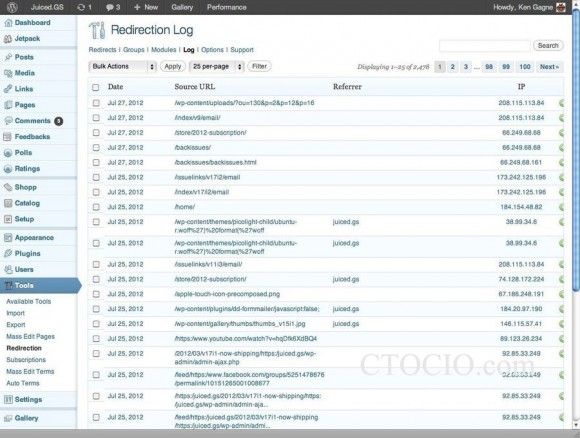Check the apple-touch-icon-precomposed.png row checkbox
The width and height of the screenshot is (580, 438).
[x=96, y=294]
